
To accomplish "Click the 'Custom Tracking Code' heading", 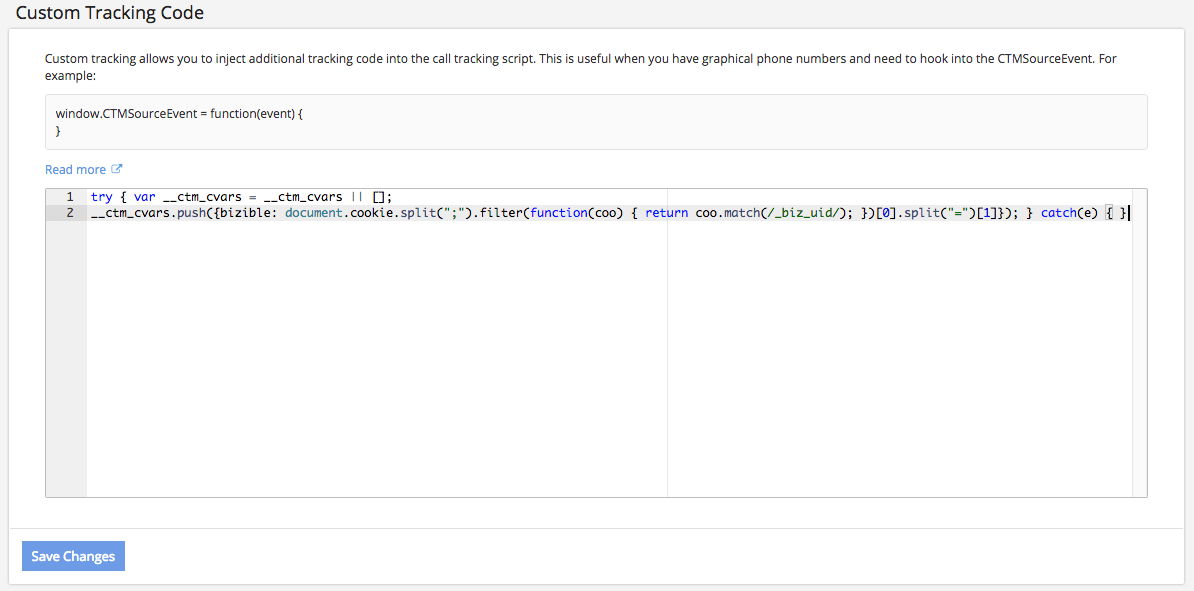I will pos(110,13).
